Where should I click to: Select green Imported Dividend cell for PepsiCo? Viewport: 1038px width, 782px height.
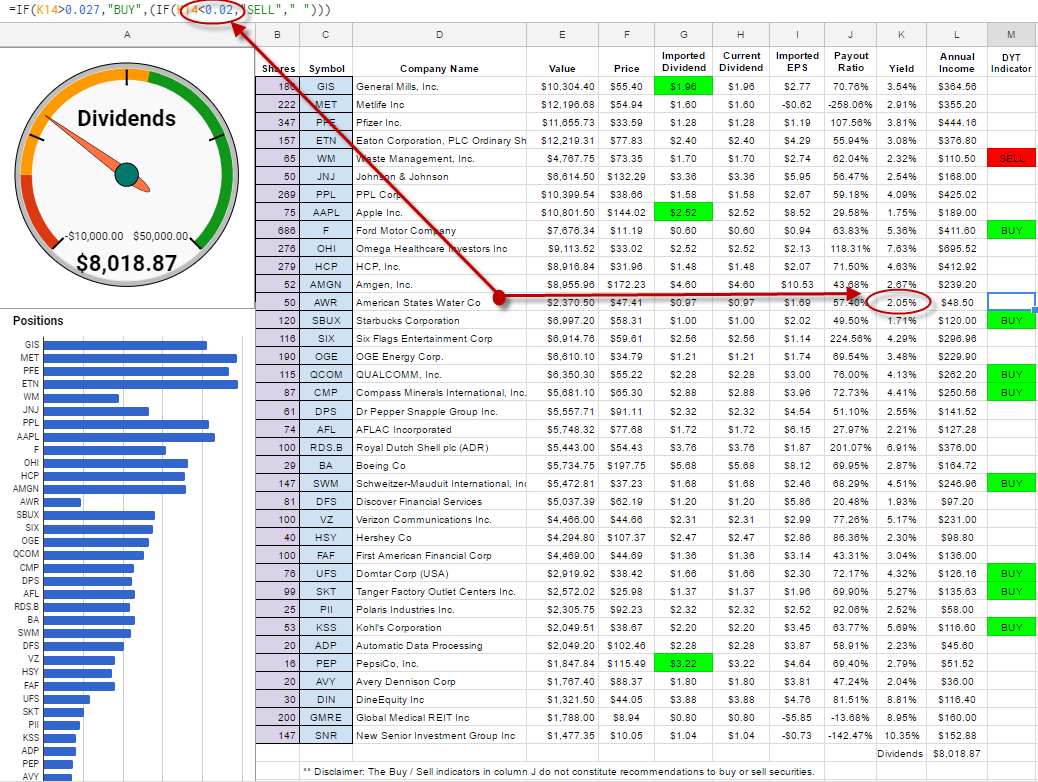pyautogui.click(x=683, y=663)
